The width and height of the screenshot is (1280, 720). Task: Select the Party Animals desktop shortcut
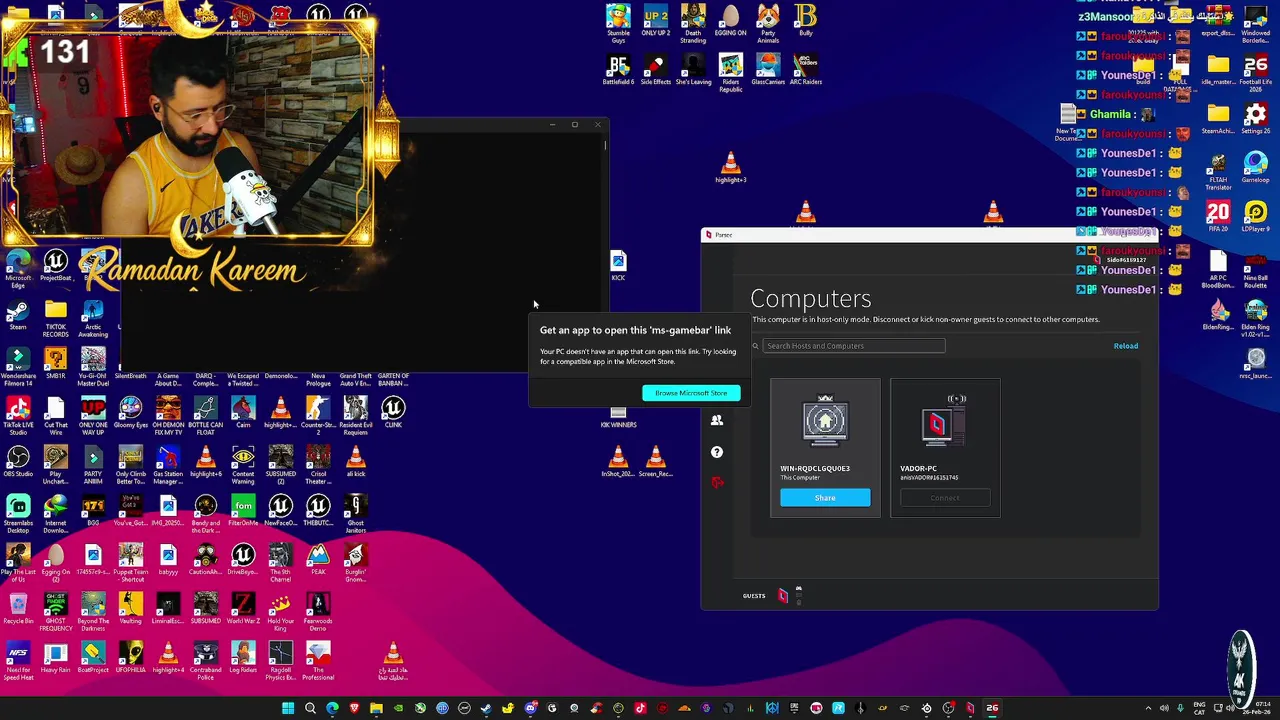pos(768,24)
